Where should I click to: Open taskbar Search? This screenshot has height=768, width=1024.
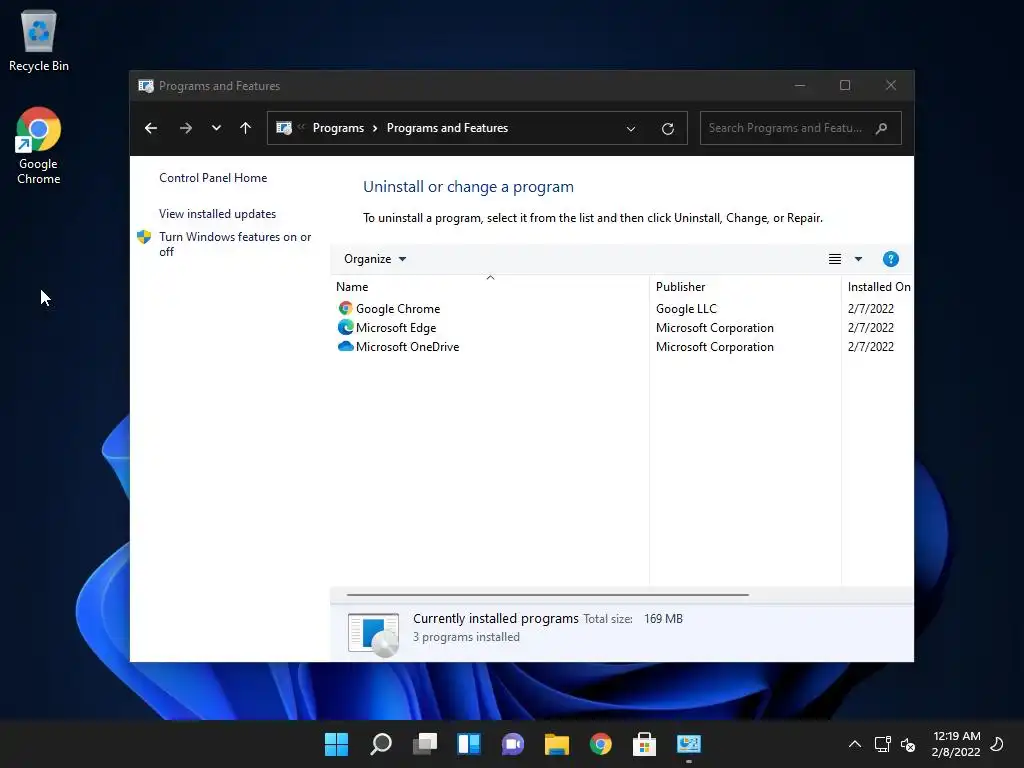tap(381, 744)
